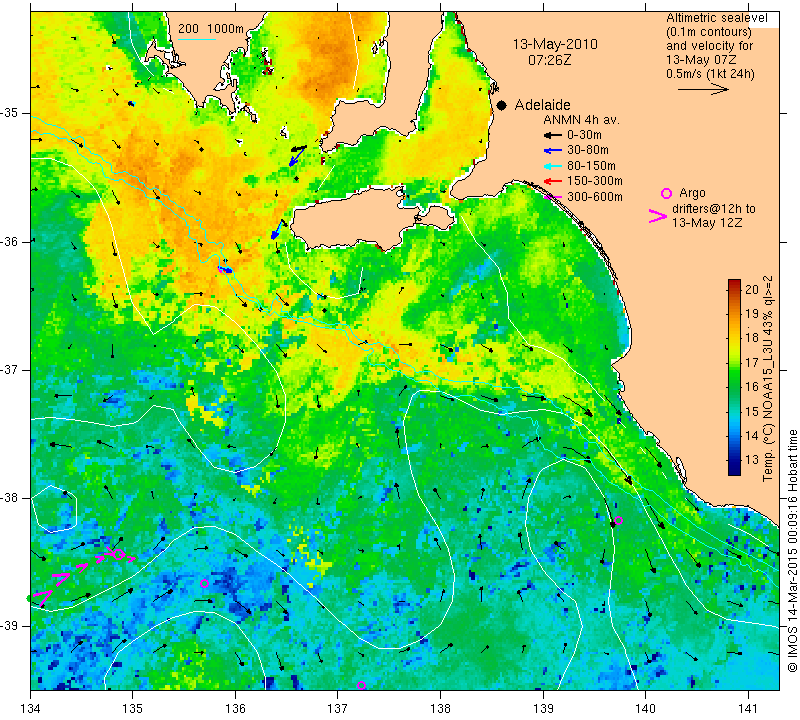Click the red 150-300m legend arrow
Image resolution: width=800 pixels, height=720 pixels.
(x=552, y=181)
